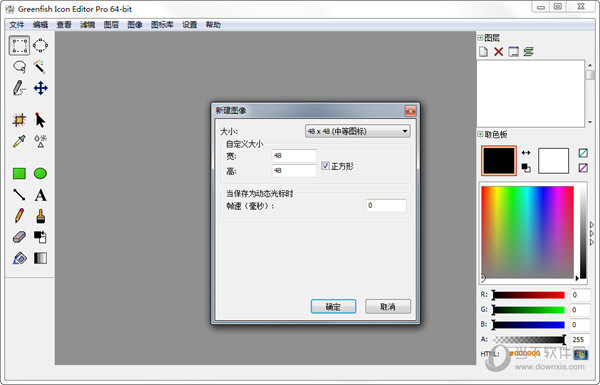Viewport: 600px width, 385px height.
Task: Open the 编辑 menu
Action: (x=40, y=25)
